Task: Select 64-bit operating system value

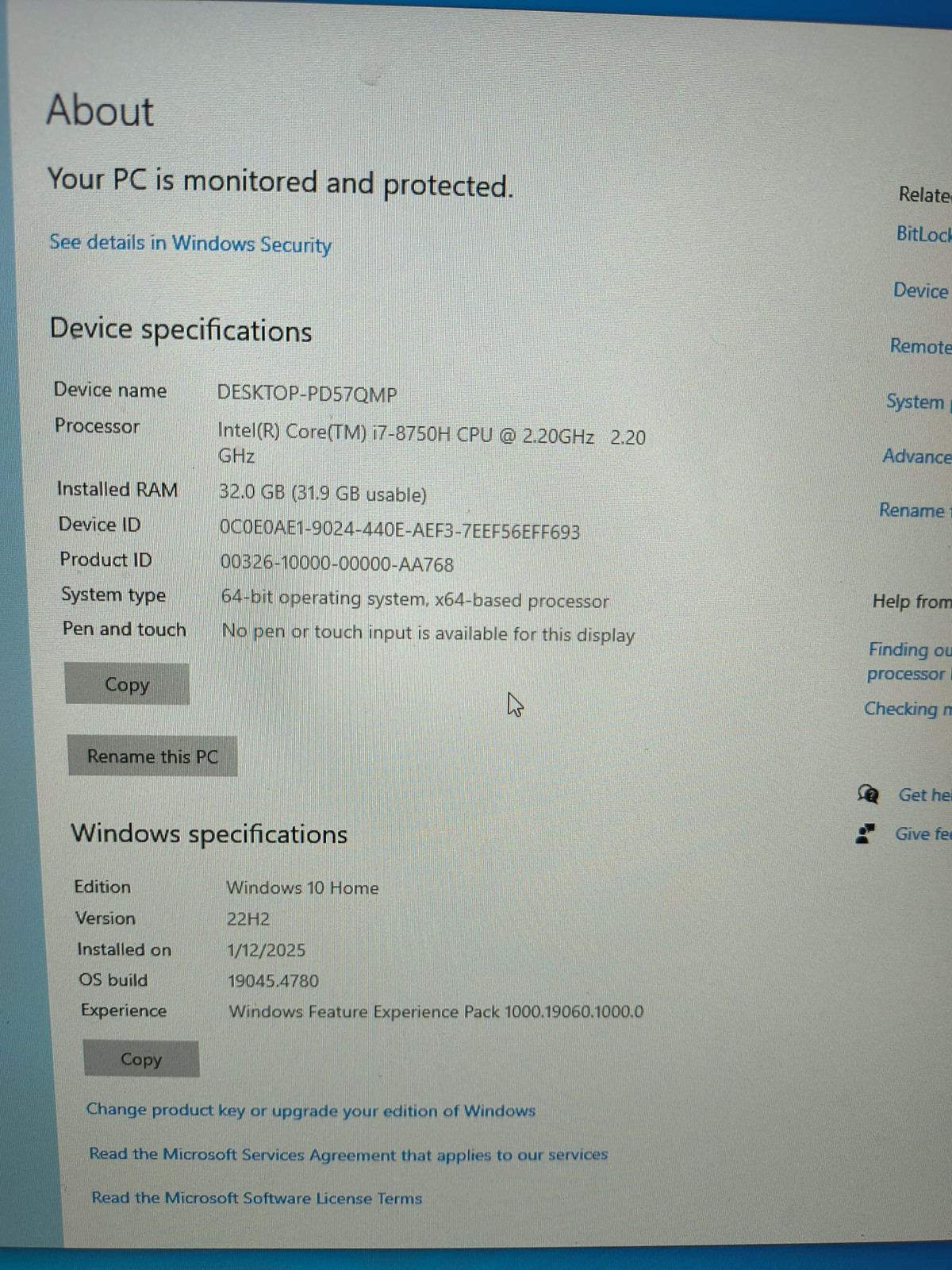Action: pyautogui.click(x=415, y=599)
